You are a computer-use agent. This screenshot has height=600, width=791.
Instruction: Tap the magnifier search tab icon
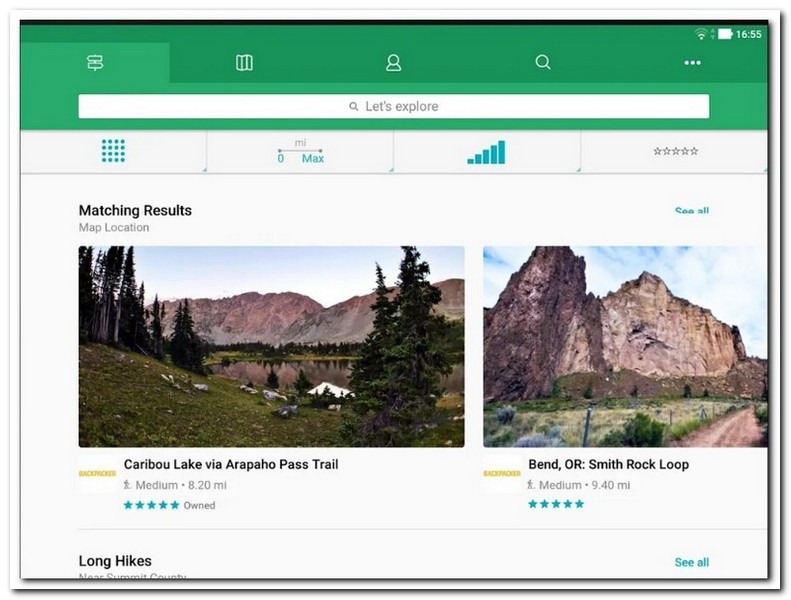(543, 62)
